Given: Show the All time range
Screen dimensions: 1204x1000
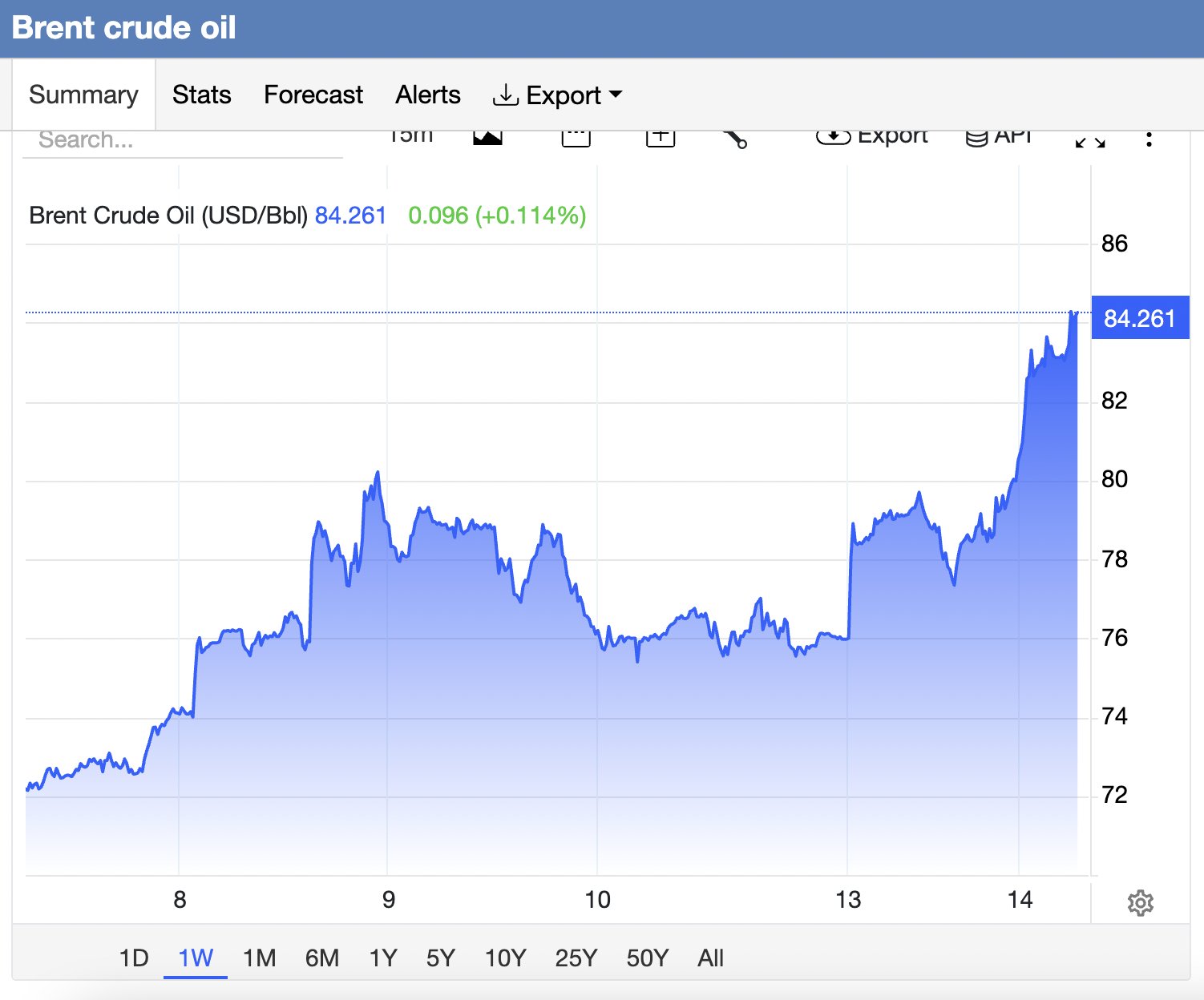Looking at the screenshot, I should (711, 958).
